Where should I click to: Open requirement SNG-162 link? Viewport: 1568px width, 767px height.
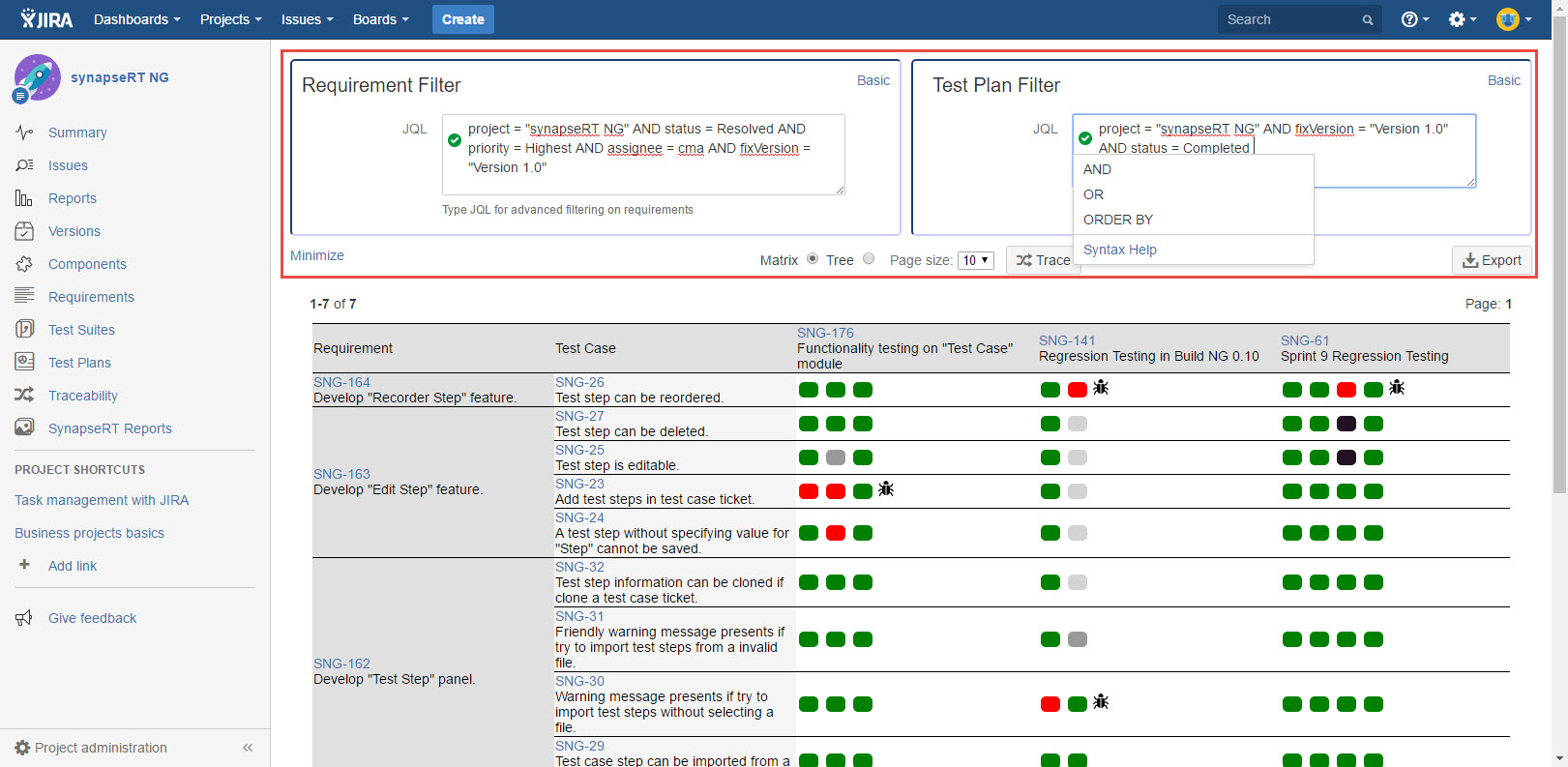pyautogui.click(x=341, y=664)
